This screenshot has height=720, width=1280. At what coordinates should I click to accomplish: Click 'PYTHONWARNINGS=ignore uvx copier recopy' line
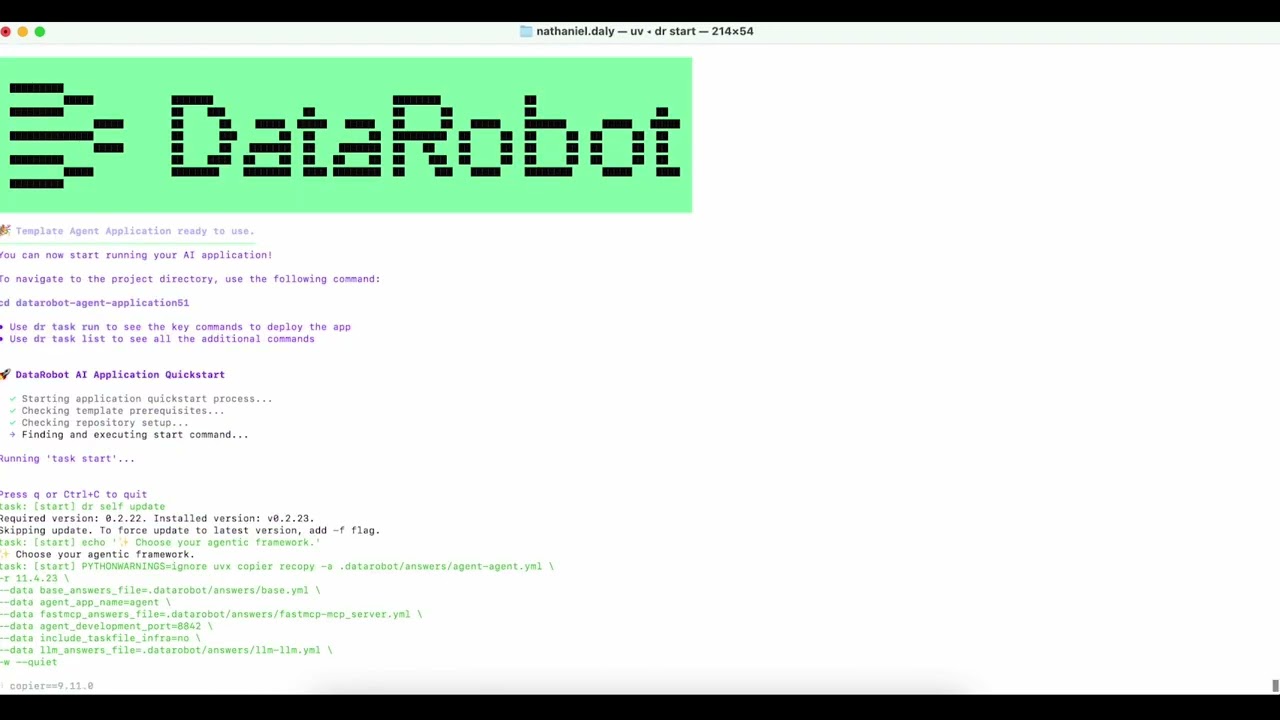coord(277,567)
